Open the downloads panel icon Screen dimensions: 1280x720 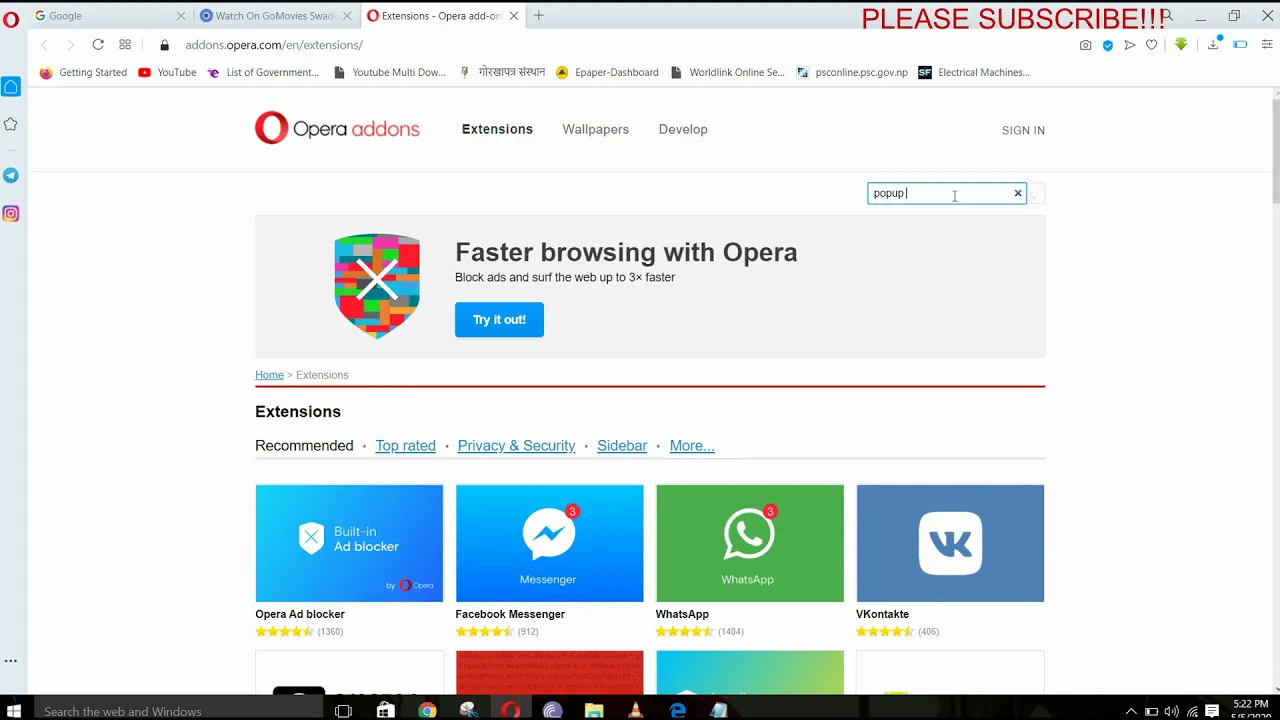[x=1213, y=44]
